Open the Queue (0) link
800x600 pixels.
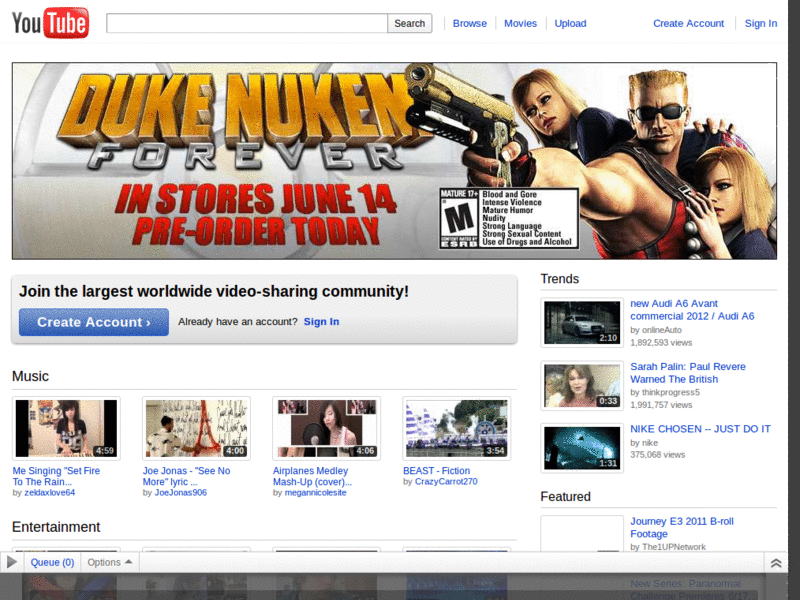click(x=52, y=562)
